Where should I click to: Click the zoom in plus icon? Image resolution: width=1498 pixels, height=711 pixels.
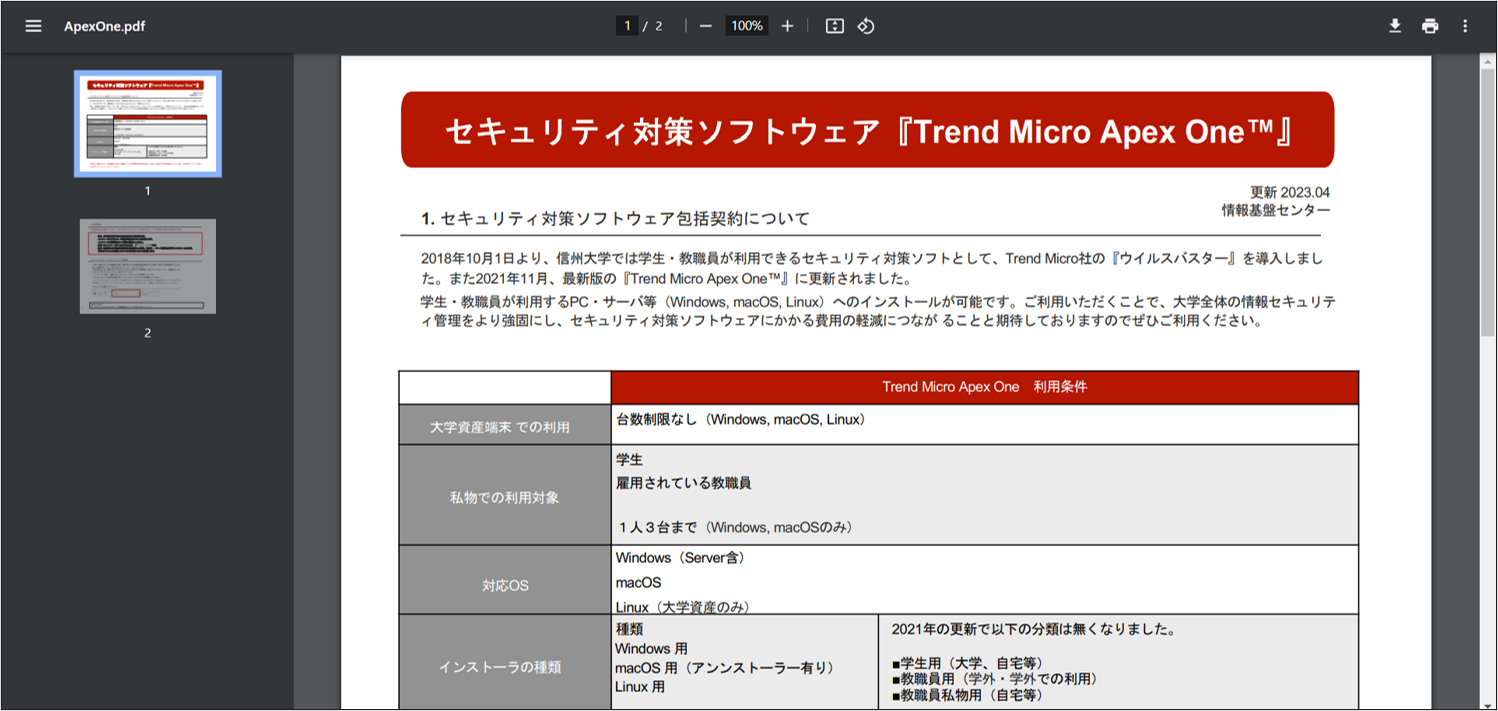click(x=787, y=26)
